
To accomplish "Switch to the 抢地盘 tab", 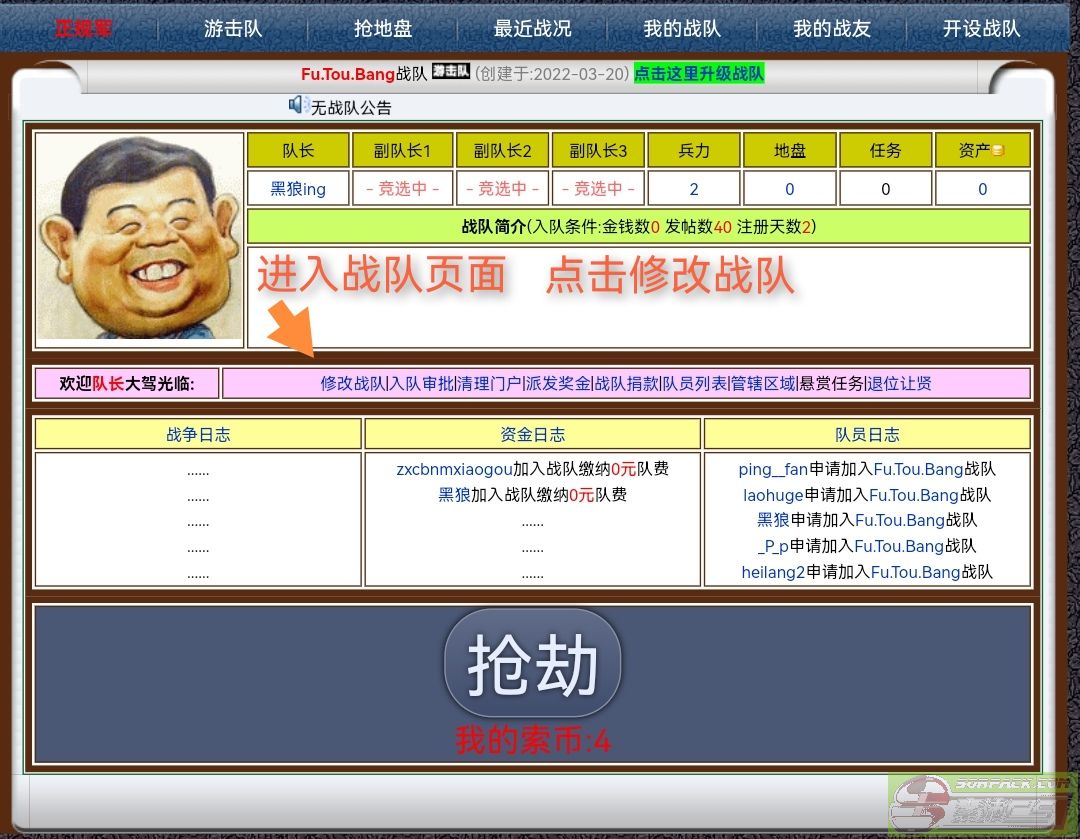I will coord(383,29).
